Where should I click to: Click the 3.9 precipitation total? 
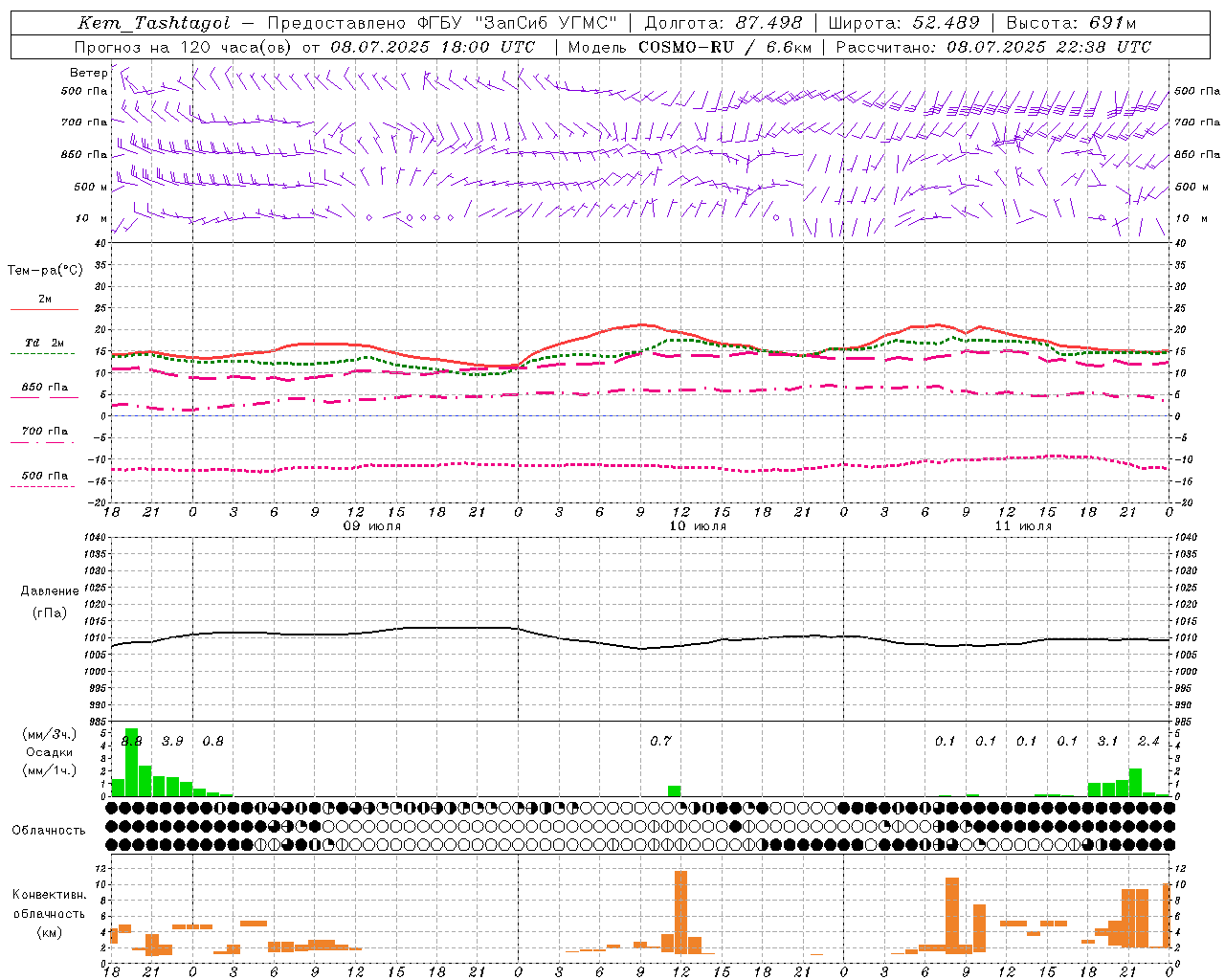point(172,741)
